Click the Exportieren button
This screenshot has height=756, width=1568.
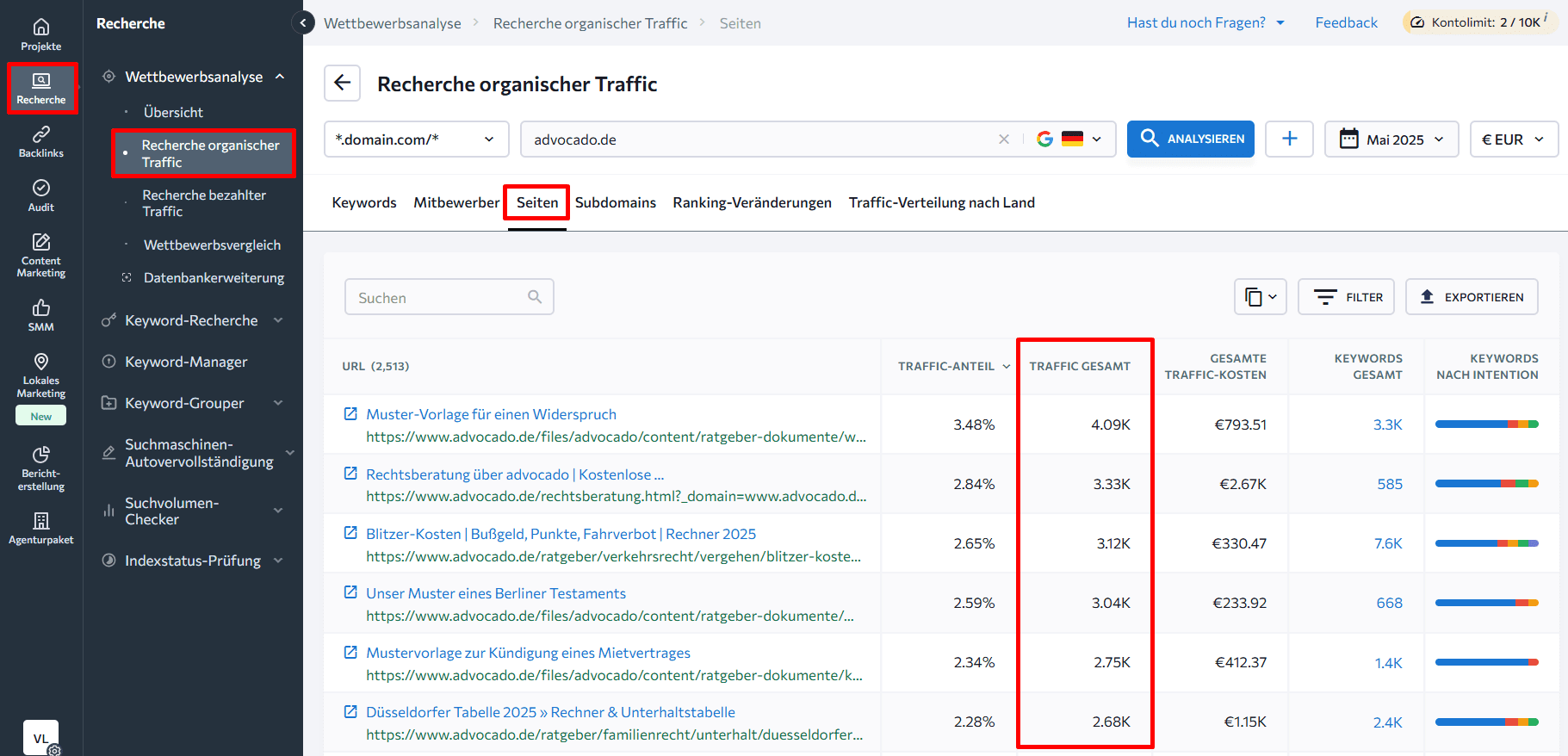coord(1472,297)
